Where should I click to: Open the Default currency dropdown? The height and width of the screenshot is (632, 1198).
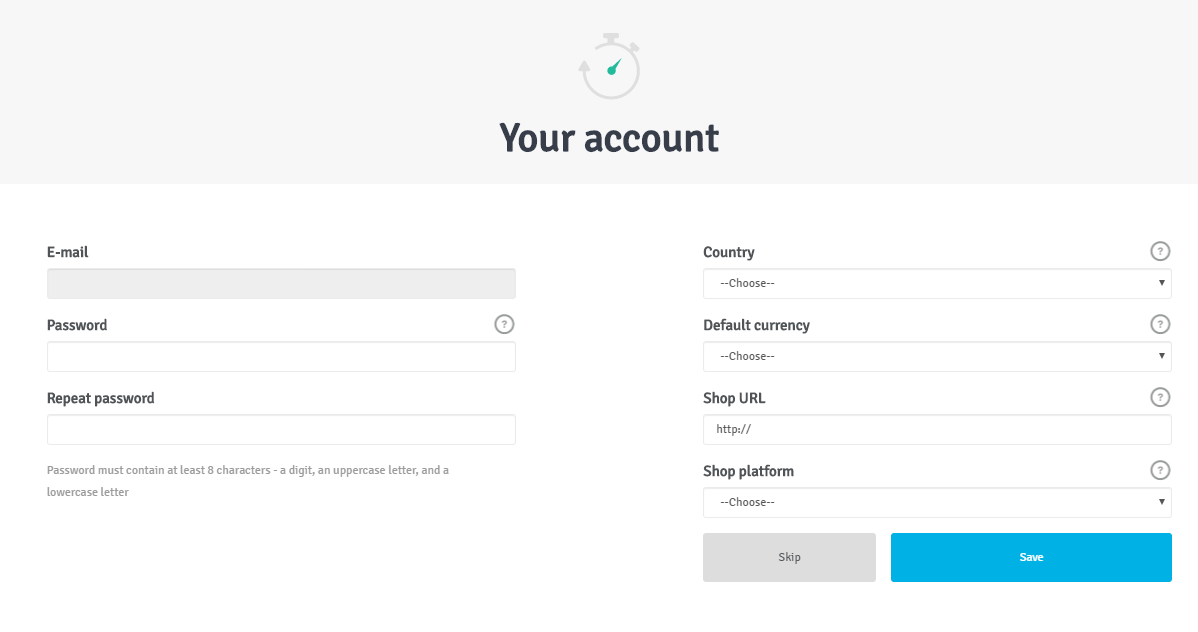[x=937, y=357]
